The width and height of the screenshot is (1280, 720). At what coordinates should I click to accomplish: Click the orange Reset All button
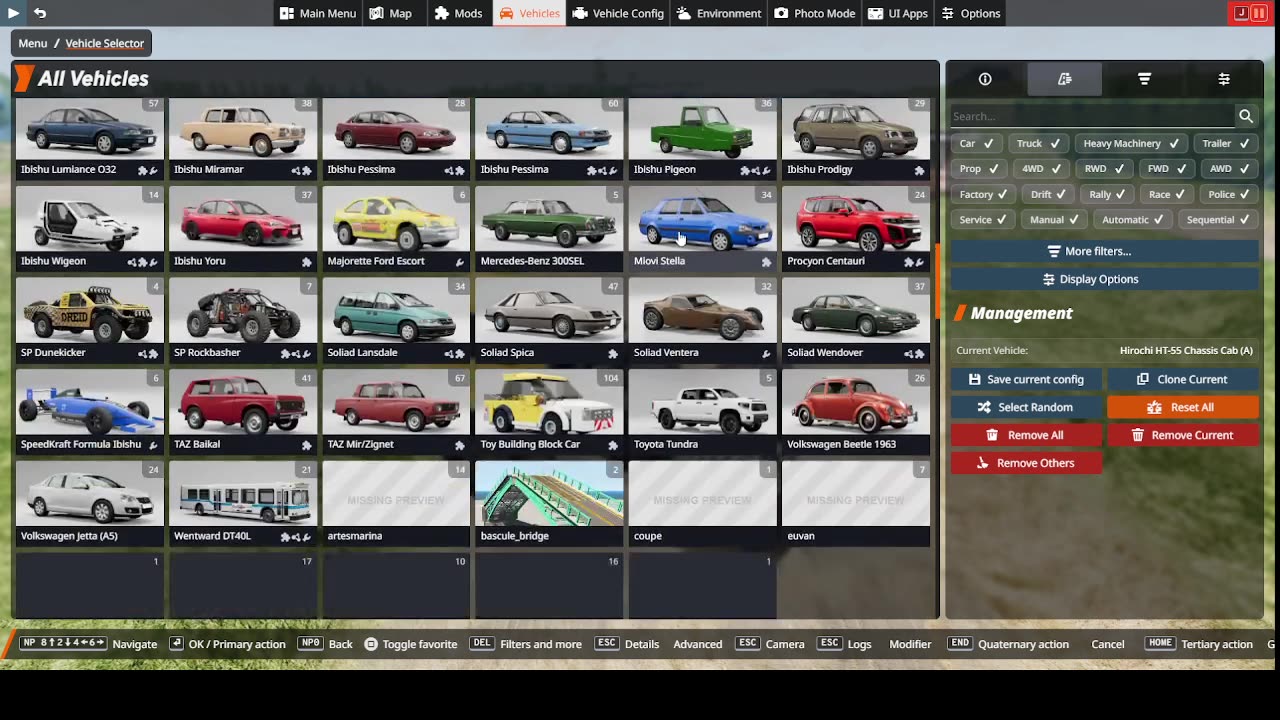tap(1182, 407)
